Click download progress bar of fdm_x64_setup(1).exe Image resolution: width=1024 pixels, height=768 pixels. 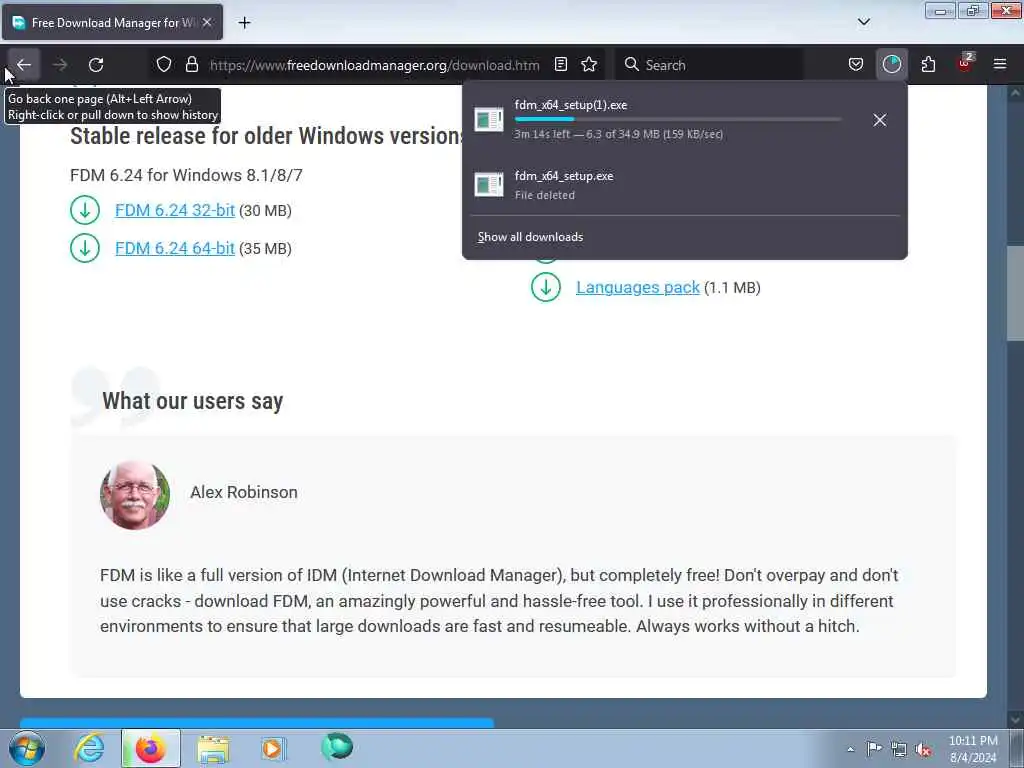point(677,120)
